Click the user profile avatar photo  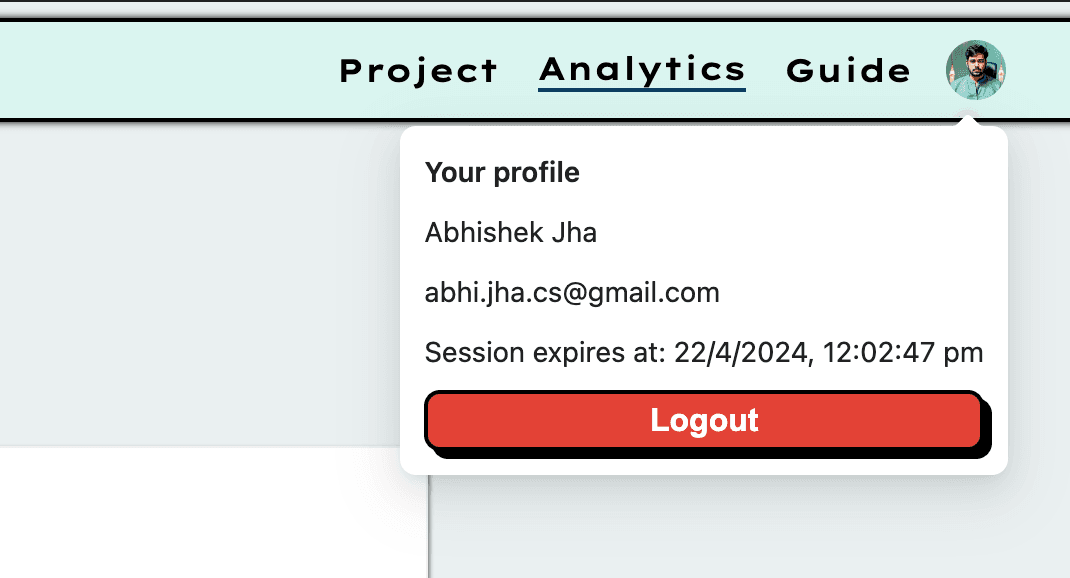tap(975, 70)
